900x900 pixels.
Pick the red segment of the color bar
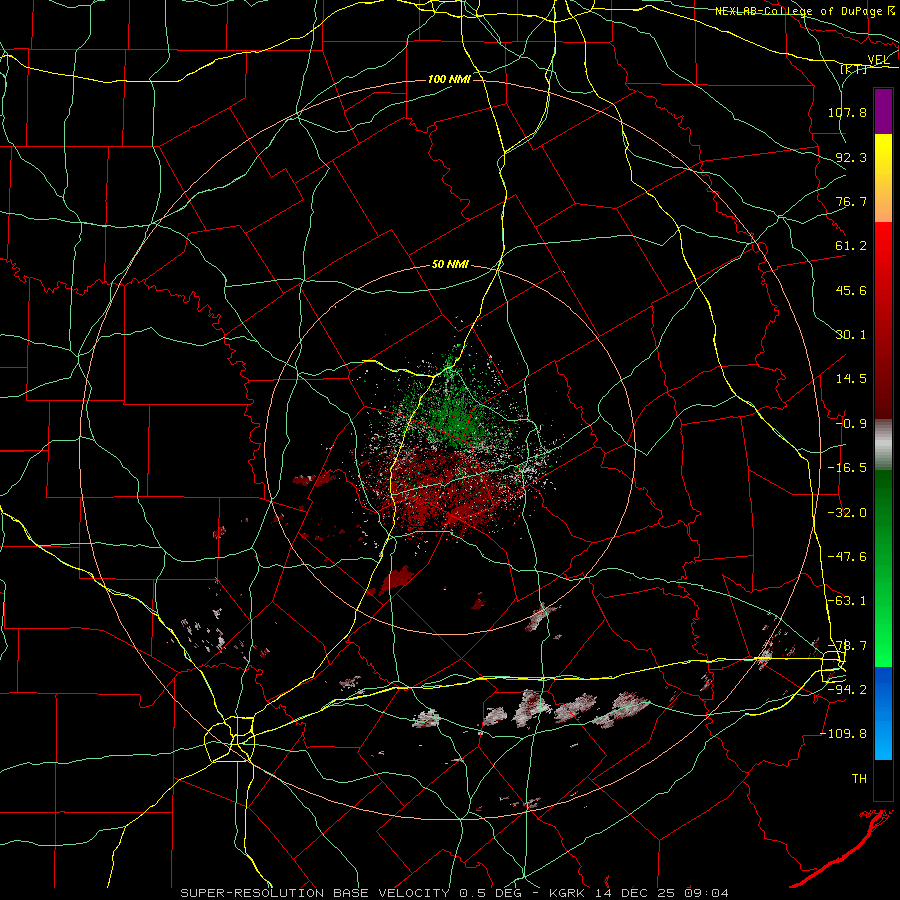883,320
